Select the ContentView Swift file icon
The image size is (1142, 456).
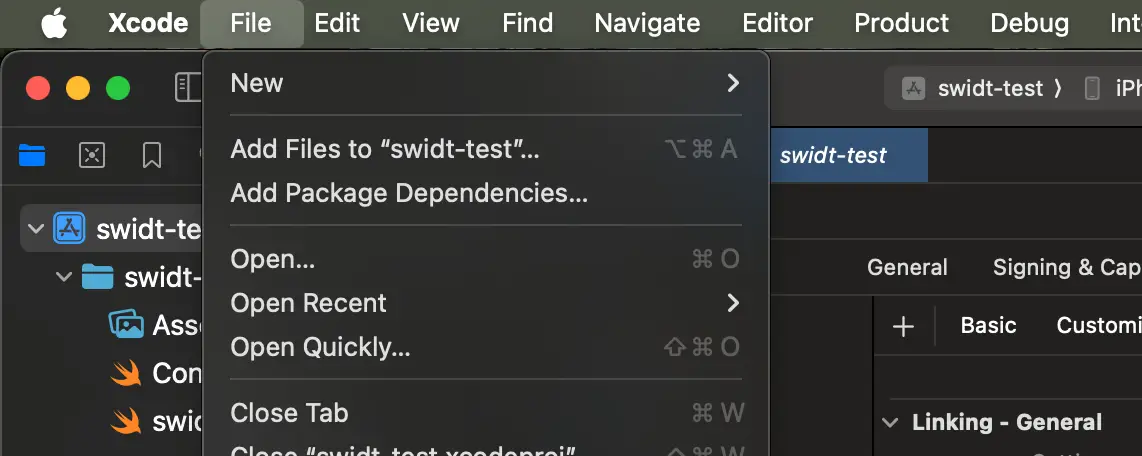pos(126,373)
